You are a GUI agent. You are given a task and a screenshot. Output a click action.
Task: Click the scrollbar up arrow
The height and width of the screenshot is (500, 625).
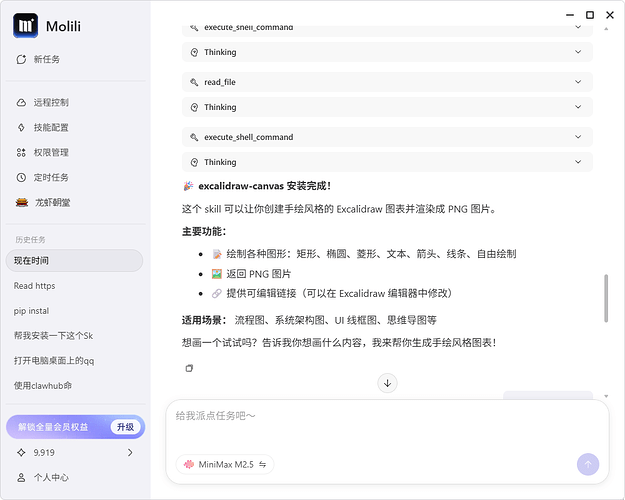(x=606, y=29)
